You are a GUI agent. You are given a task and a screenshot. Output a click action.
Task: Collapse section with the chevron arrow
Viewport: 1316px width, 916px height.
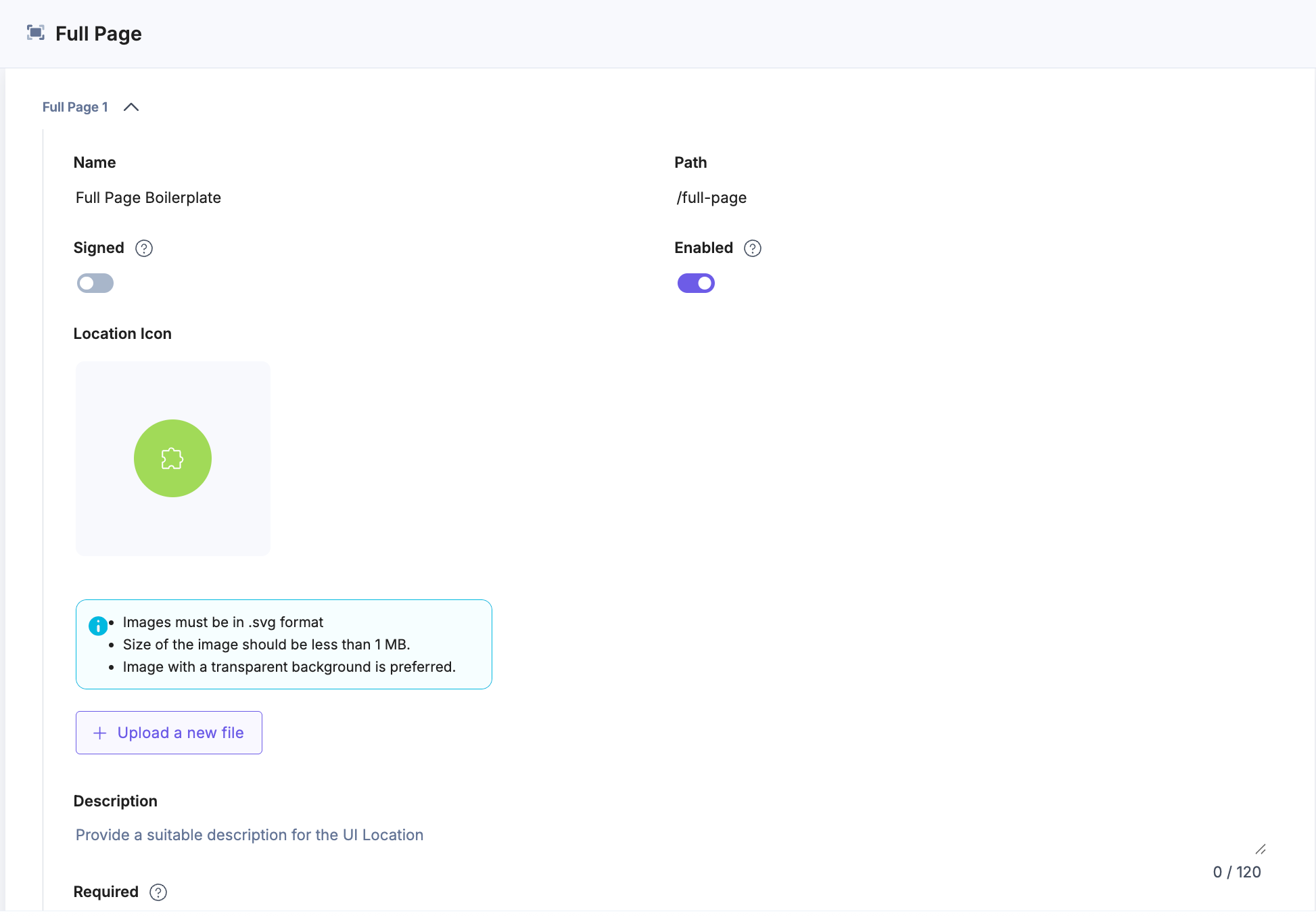131,107
